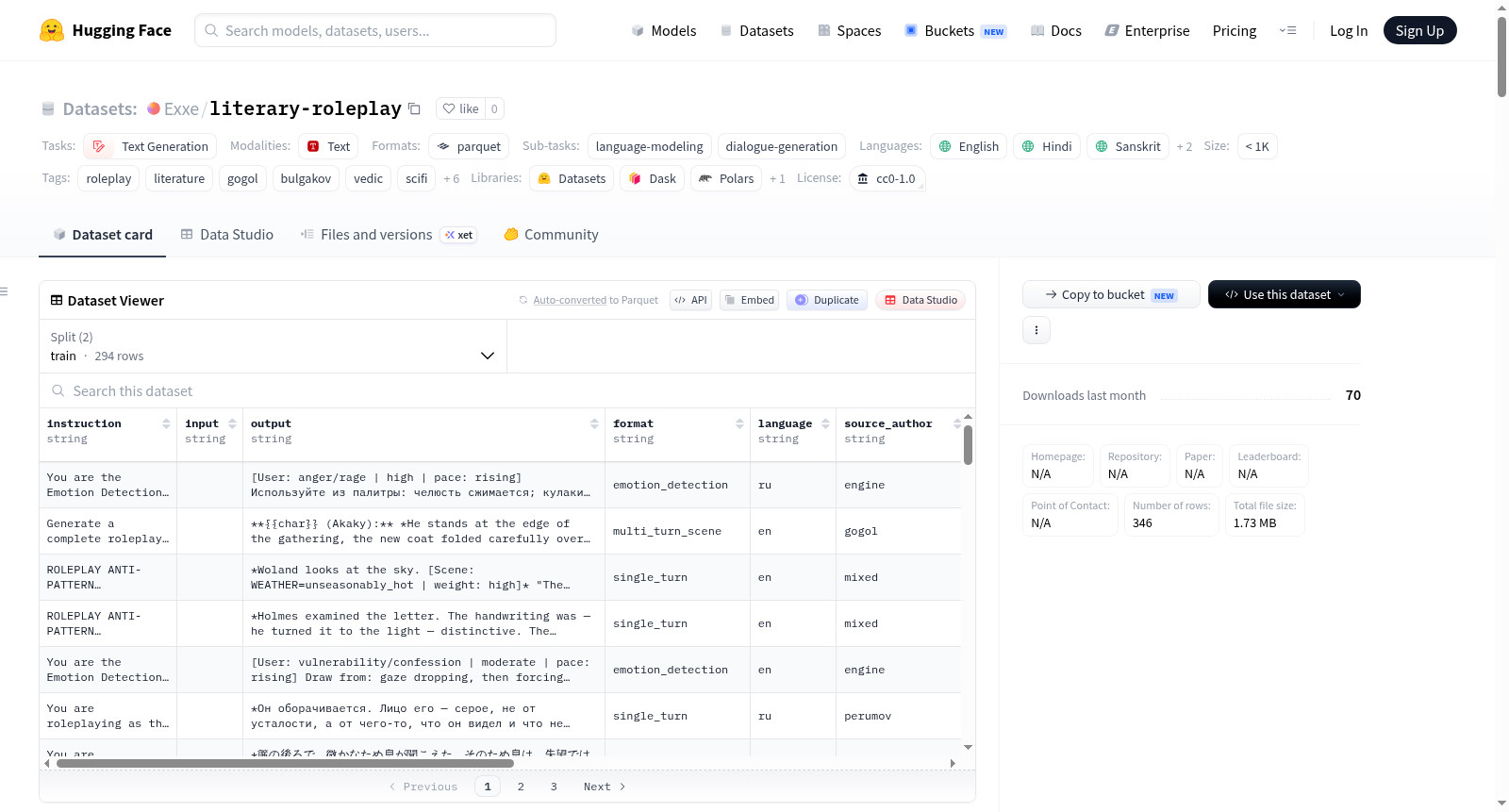This screenshot has height=812, width=1509.
Task: Select the roleplay tag
Action: [108, 178]
